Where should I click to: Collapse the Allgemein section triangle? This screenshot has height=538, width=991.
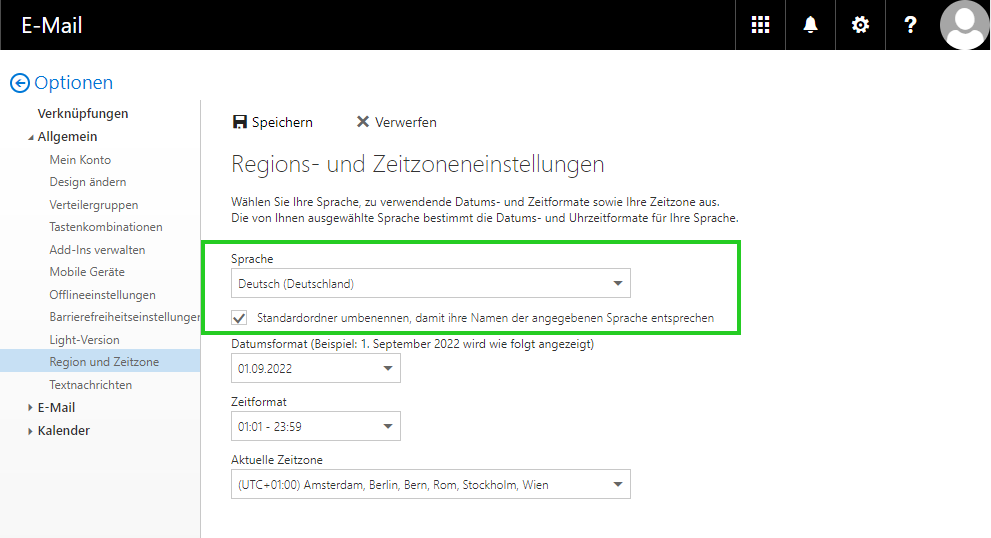pos(30,137)
